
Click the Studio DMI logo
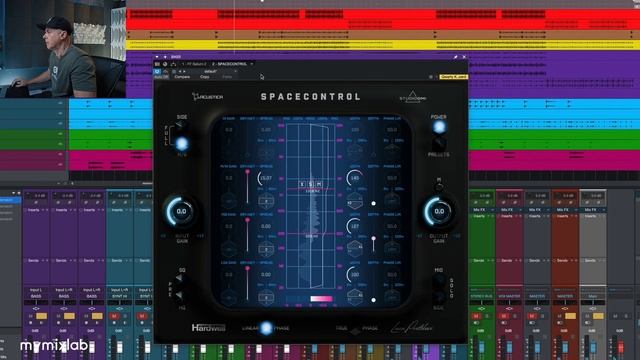coord(412,97)
